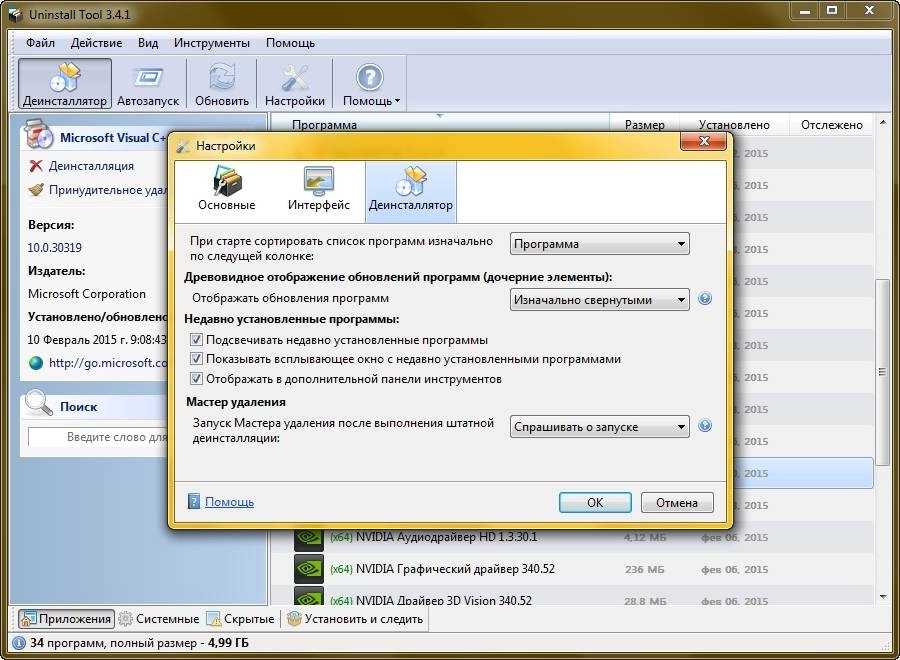Open the Действие menu
This screenshot has height=660, width=900.
(x=96, y=43)
